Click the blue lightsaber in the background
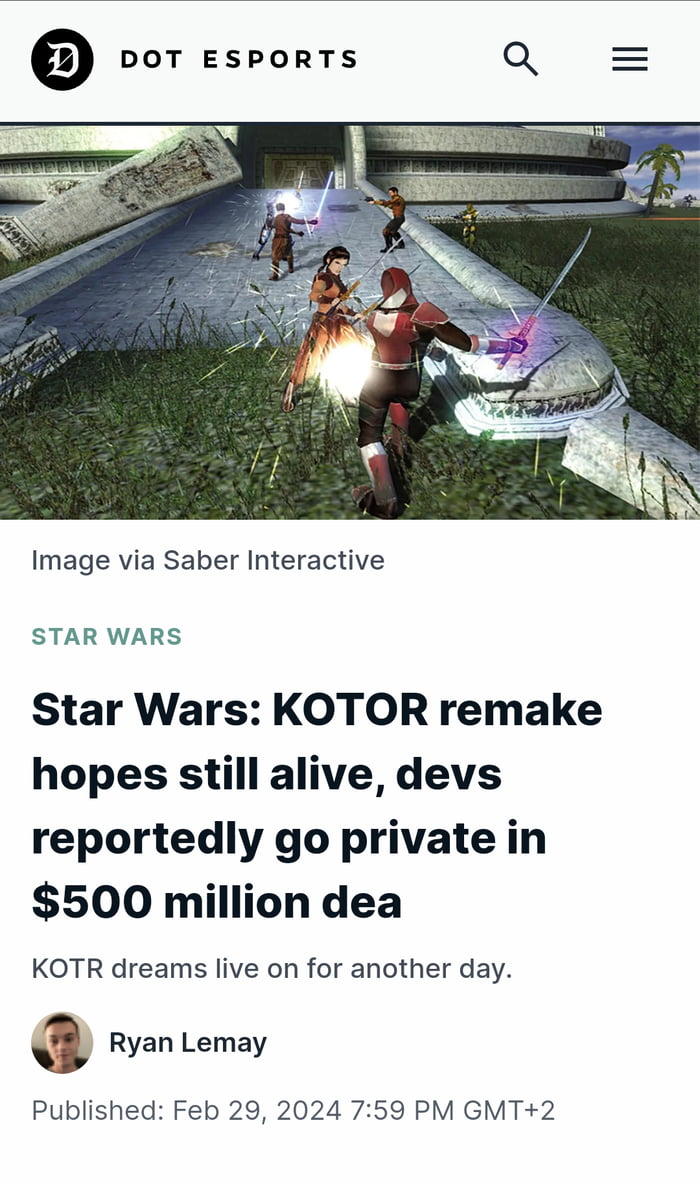 click(x=323, y=196)
